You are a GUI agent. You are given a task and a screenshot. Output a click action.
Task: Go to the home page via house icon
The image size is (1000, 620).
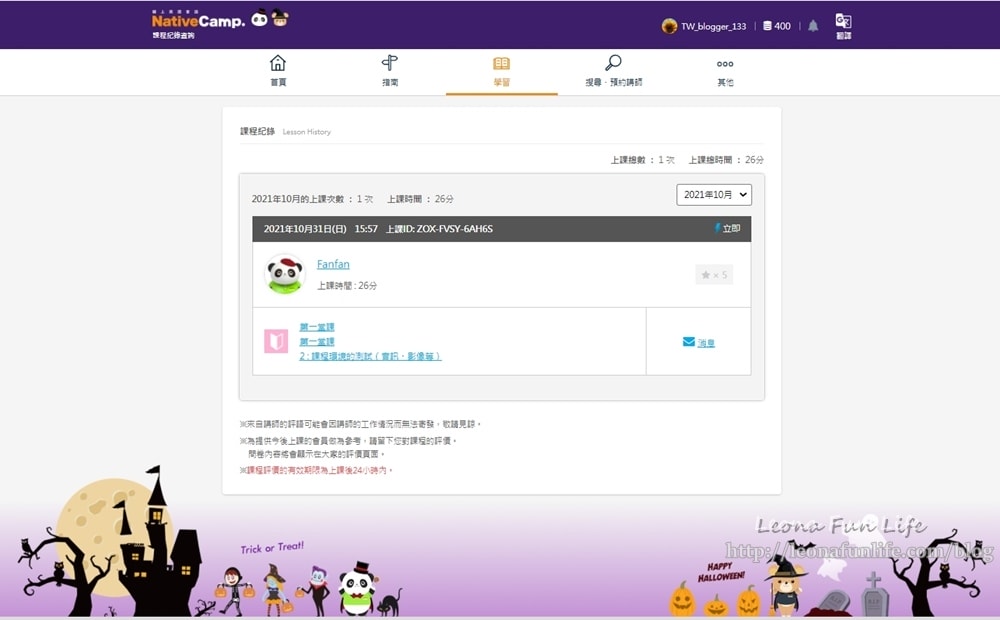click(x=278, y=70)
